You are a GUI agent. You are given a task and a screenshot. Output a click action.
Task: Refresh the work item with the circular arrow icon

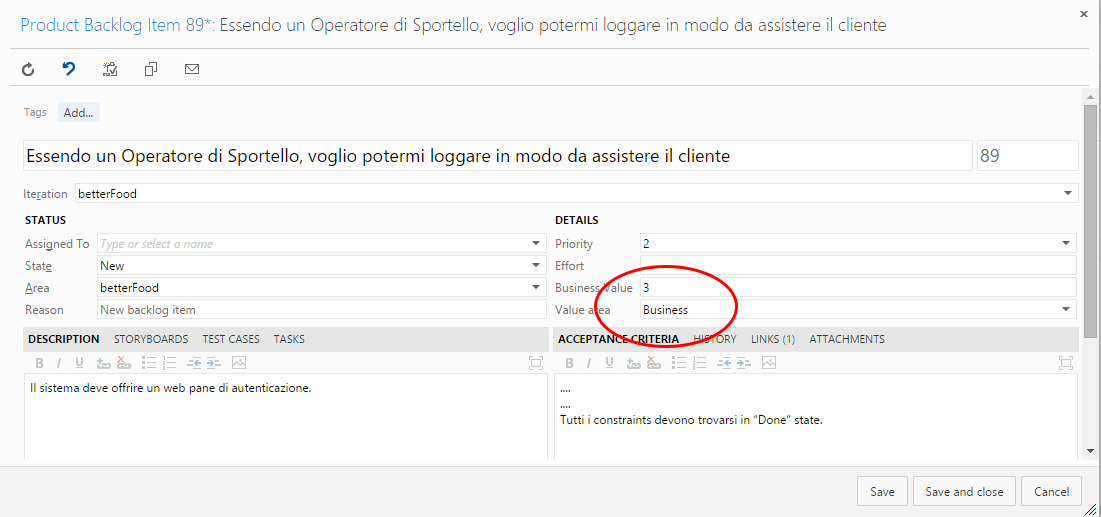[x=28, y=69]
